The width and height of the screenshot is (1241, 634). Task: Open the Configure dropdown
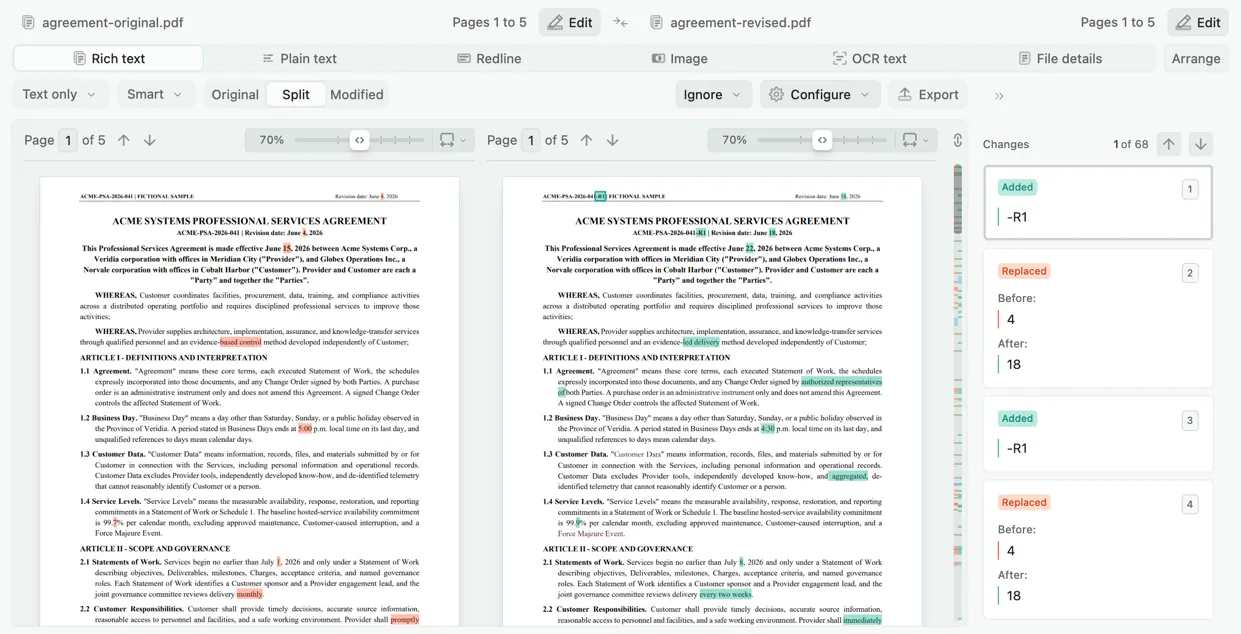click(x=820, y=94)
